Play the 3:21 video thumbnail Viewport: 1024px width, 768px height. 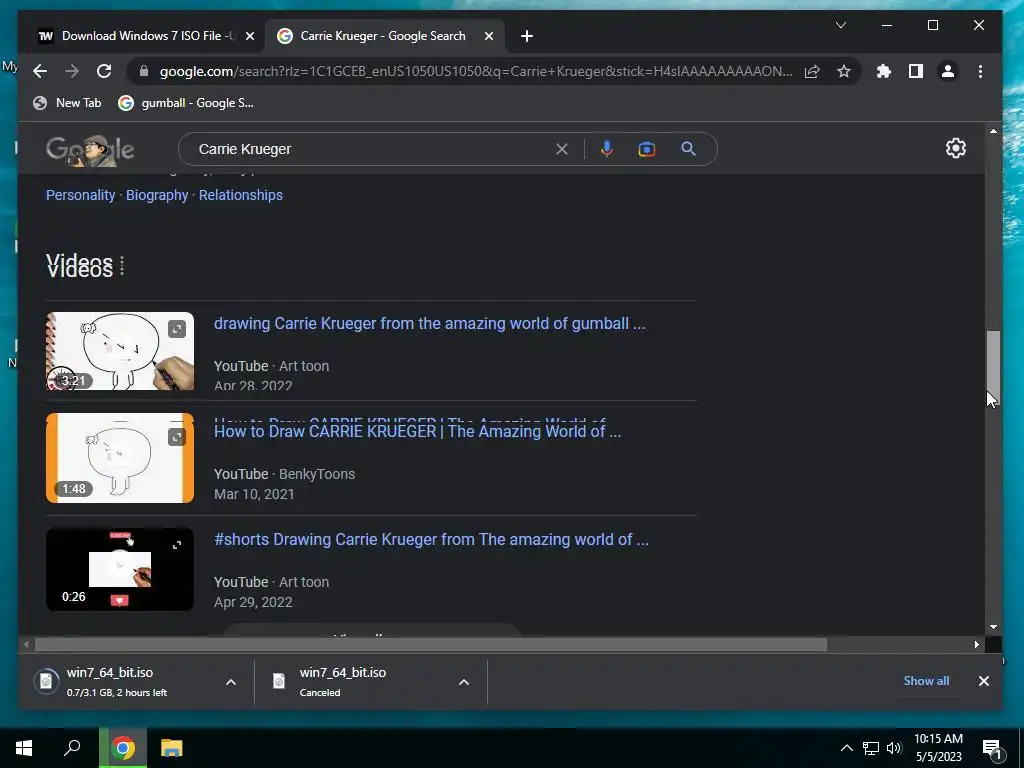click(x=120, y=351)
